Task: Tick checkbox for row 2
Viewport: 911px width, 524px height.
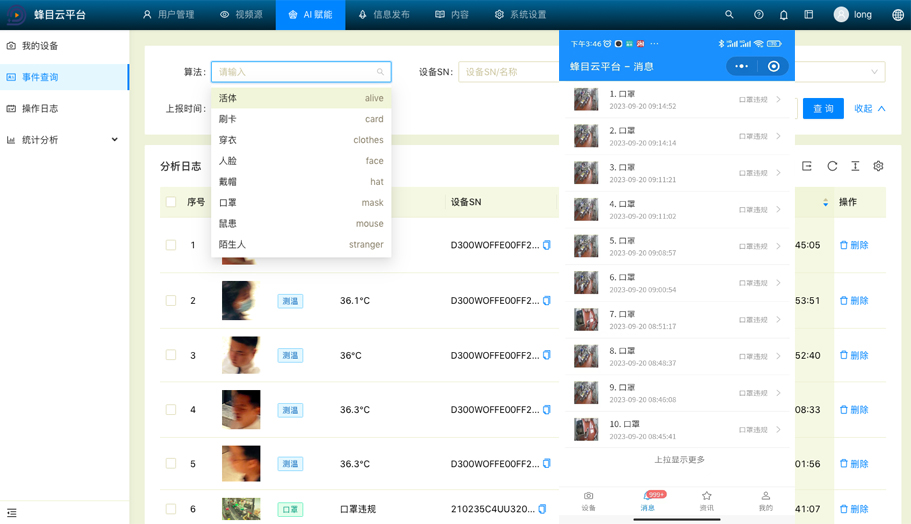Action: pyautogui.click(x=171, y=300)
